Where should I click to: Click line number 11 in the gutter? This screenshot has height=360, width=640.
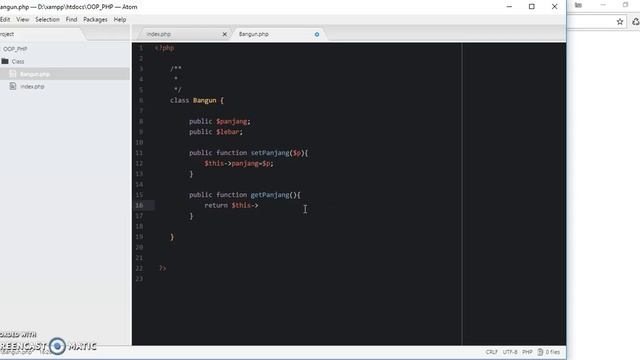139,153
